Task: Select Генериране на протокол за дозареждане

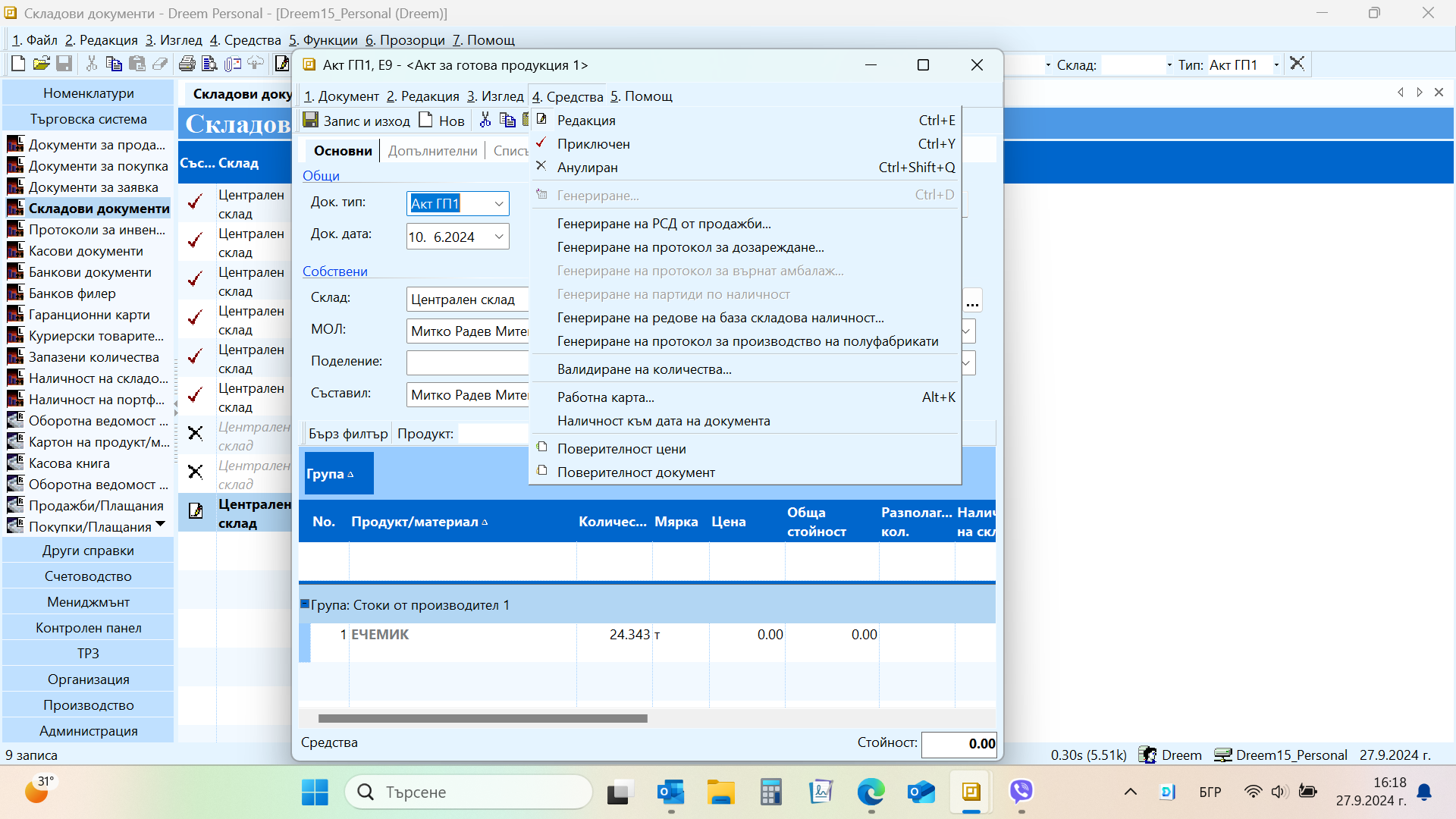Action: (x=745, y=246)
